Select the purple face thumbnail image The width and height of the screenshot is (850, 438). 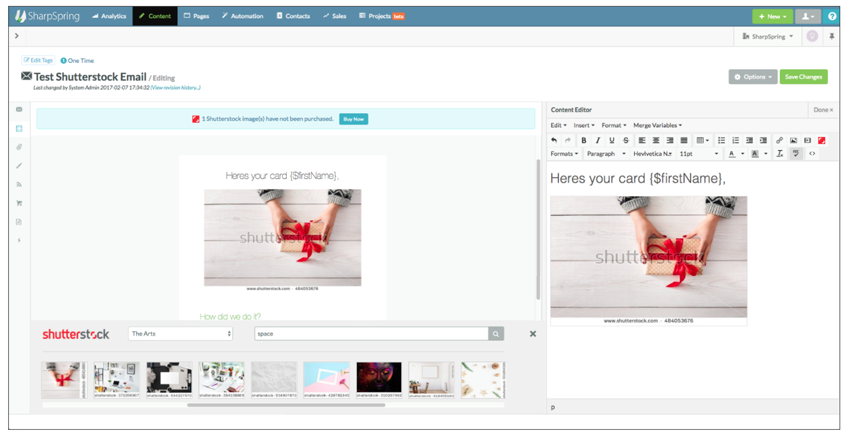point(379,378)
